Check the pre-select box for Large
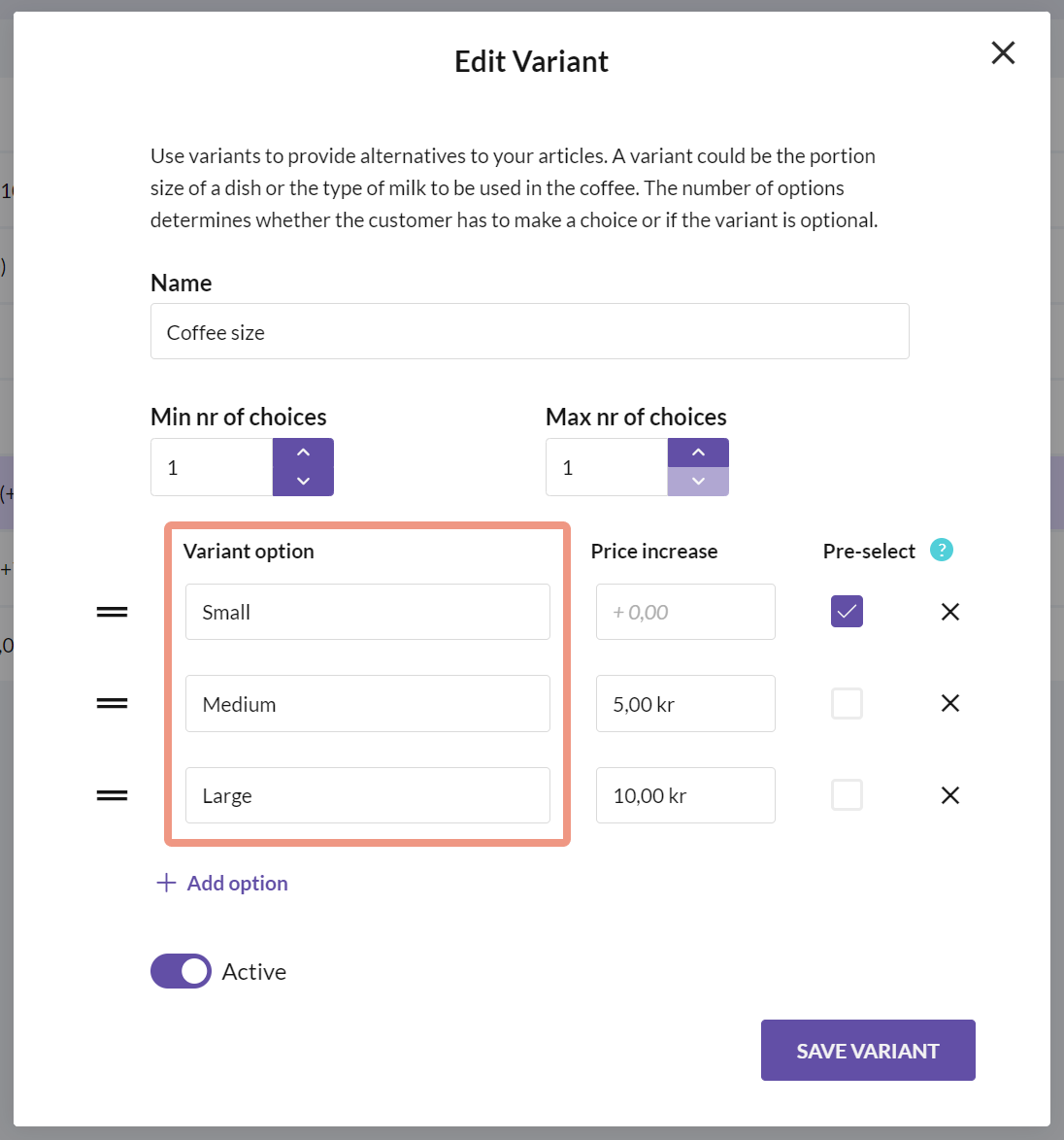Image resolution: width=1064 pixels, height=1140 pixels. click(x=847, y=795)
